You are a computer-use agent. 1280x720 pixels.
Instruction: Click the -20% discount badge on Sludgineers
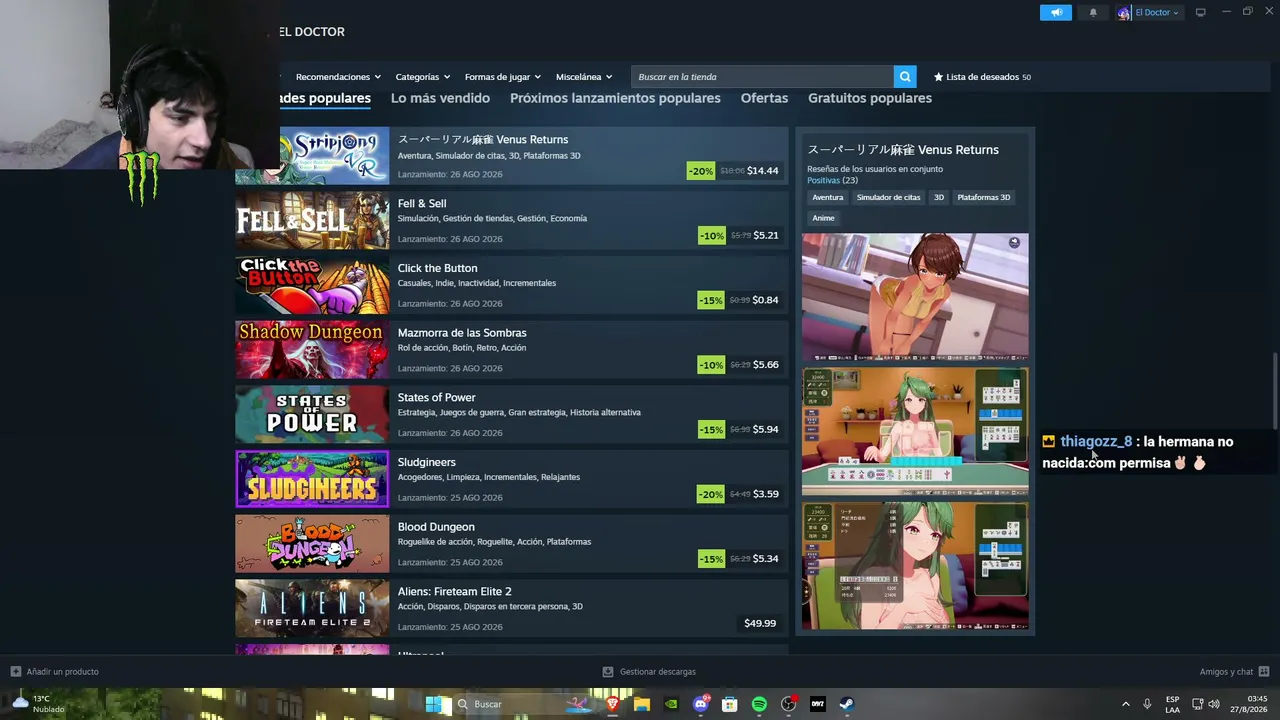pos(710,494)
